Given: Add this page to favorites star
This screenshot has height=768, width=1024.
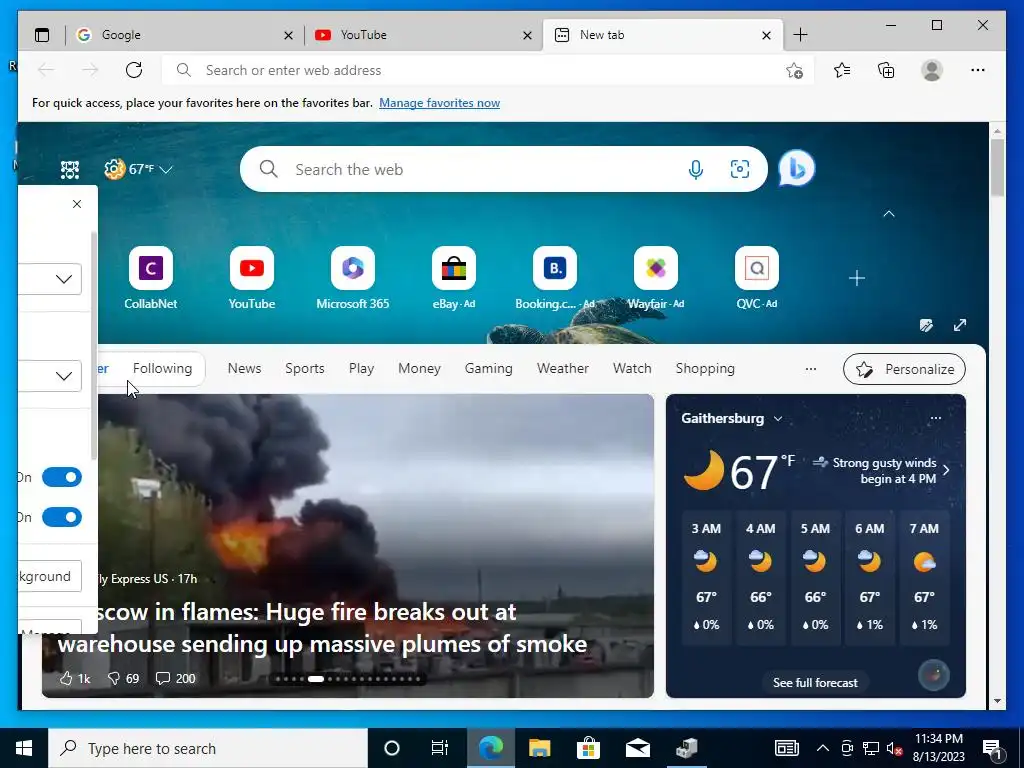Looking at the screenshot, I should coord(794,71).
